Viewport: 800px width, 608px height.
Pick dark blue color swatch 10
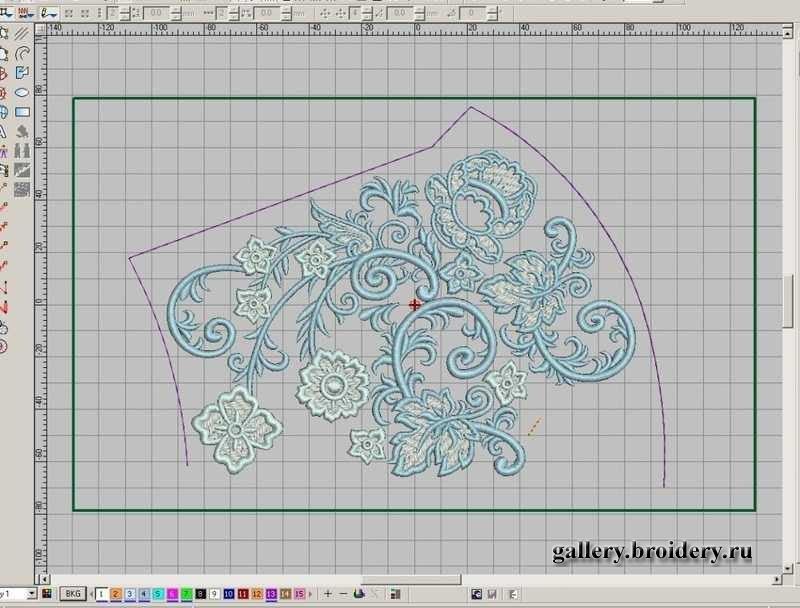coord(229,594)
